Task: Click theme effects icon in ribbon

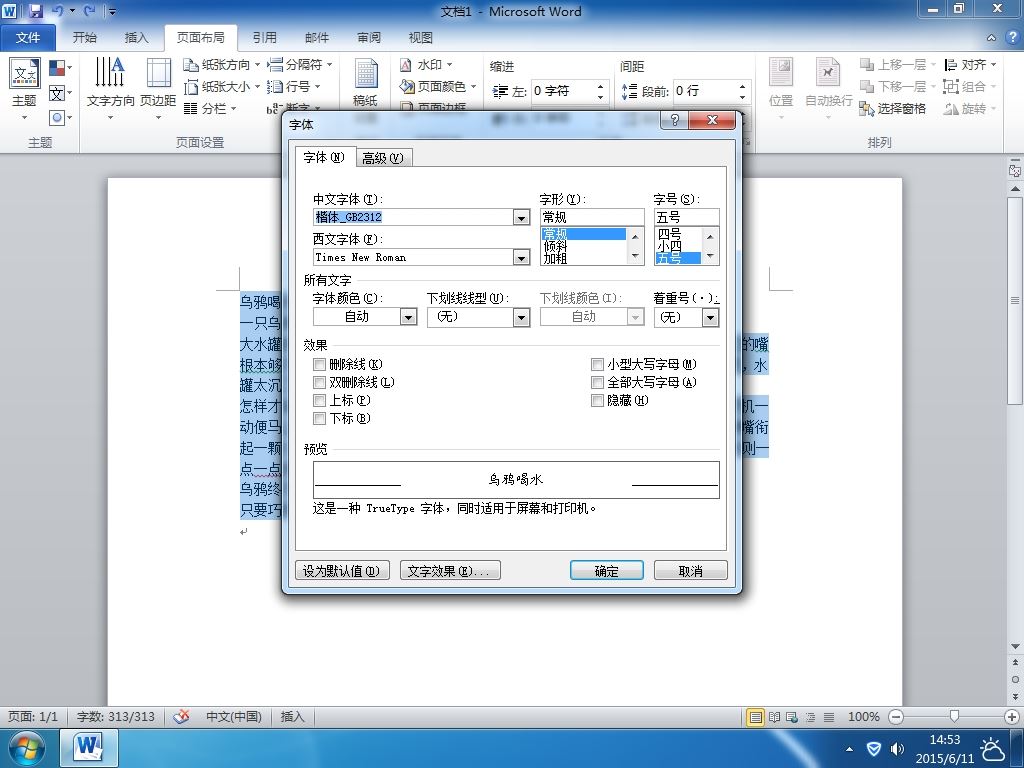Action: [x=60, y=118]
